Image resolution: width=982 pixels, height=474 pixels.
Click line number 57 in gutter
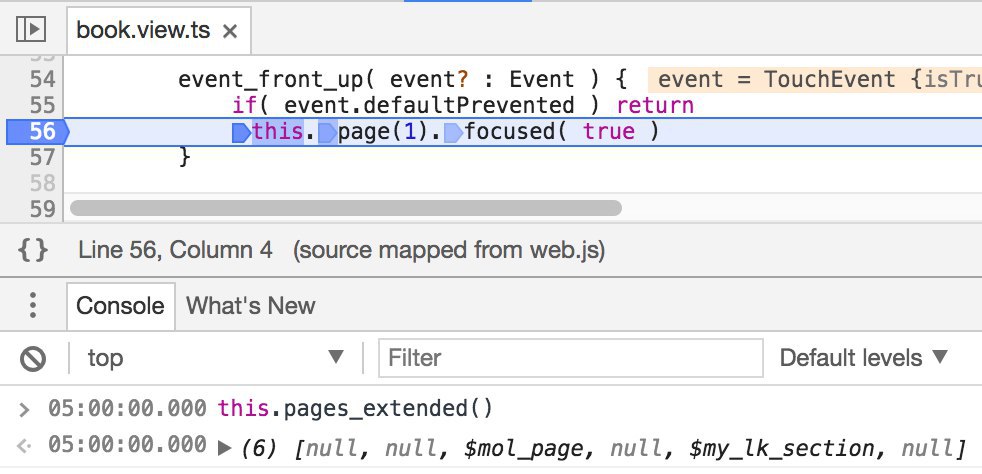(x=42, y=157)
